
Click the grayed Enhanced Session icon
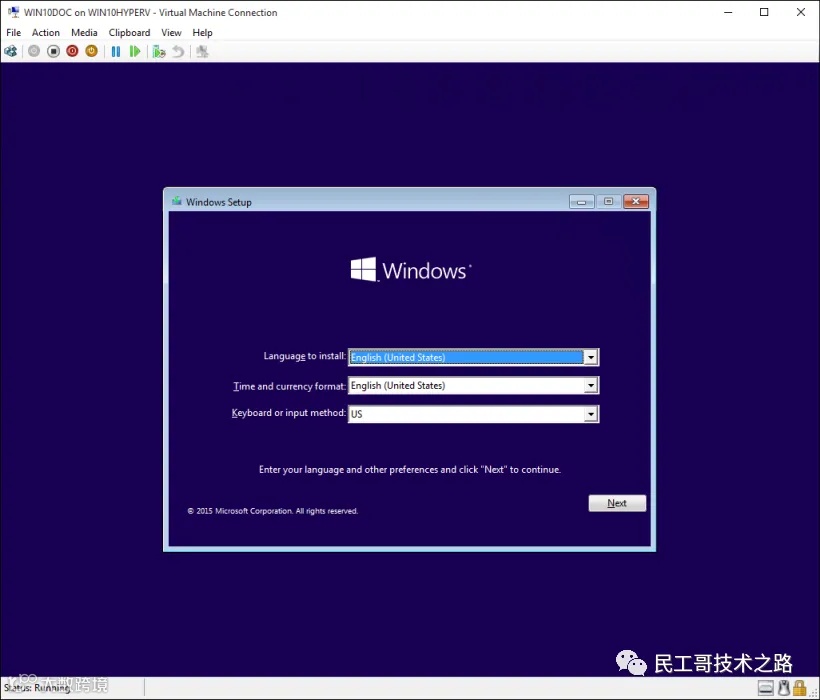point(202,51)
